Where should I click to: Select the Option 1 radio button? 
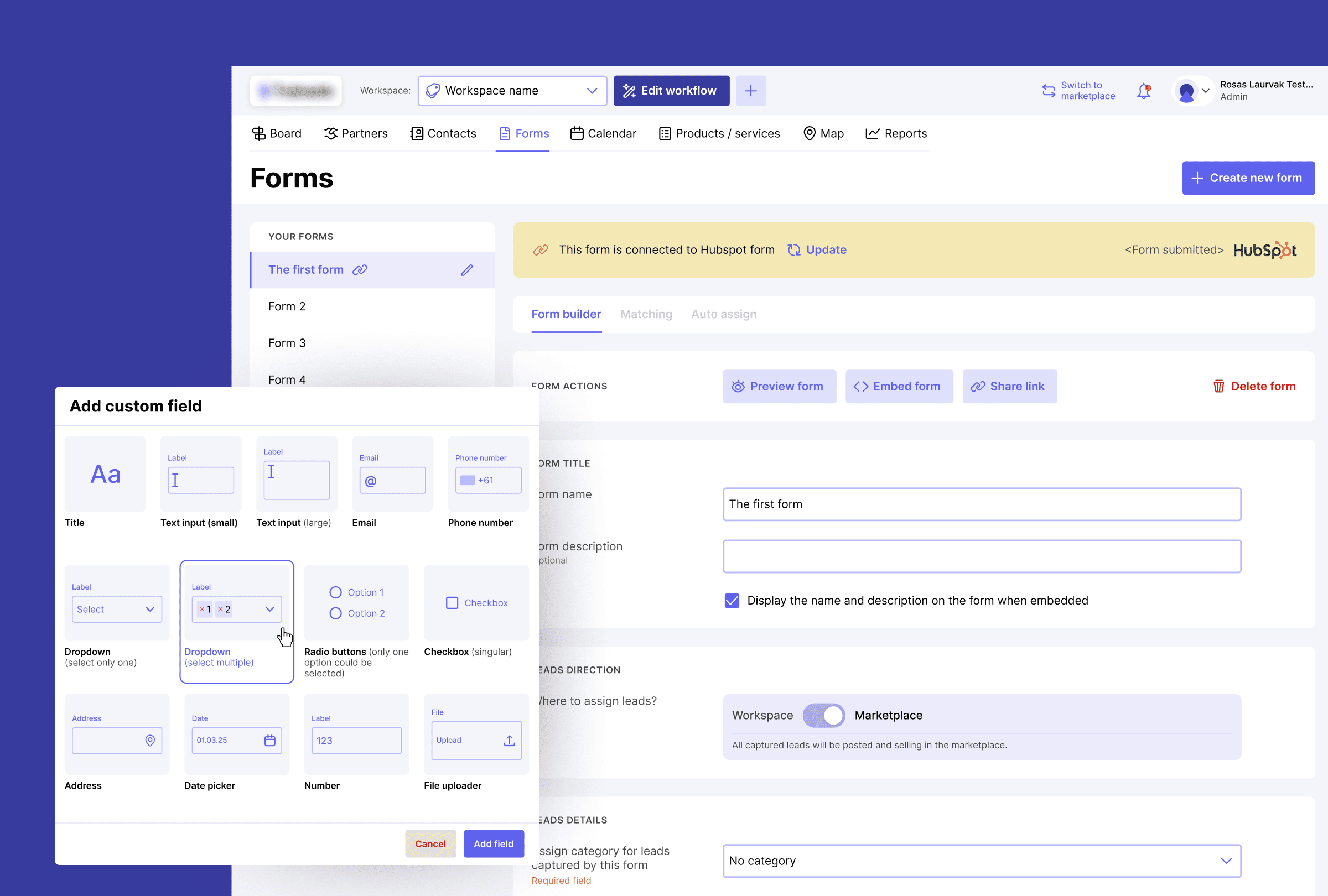pyautogui.click(x=335, y=592)
